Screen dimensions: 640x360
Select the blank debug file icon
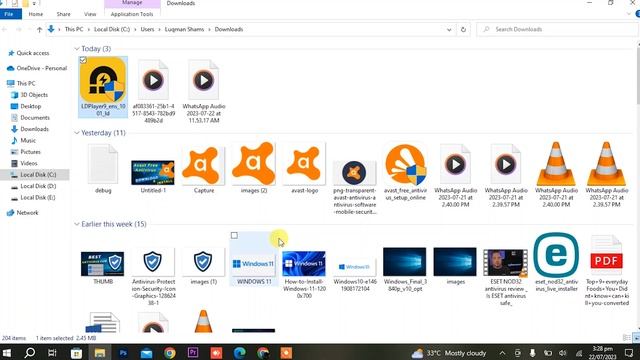(x=103, y=164)
